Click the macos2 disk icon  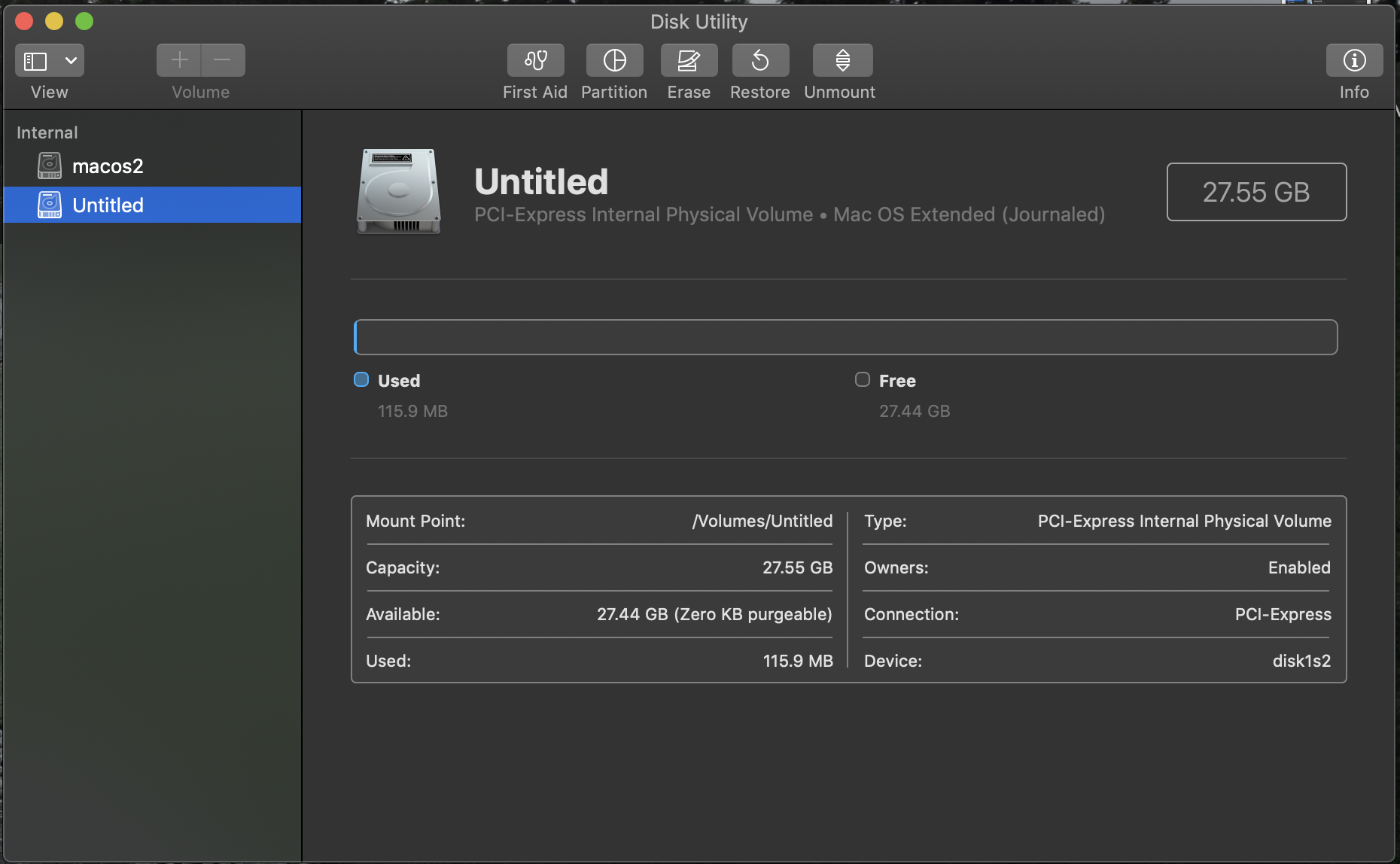coord(50,166)
